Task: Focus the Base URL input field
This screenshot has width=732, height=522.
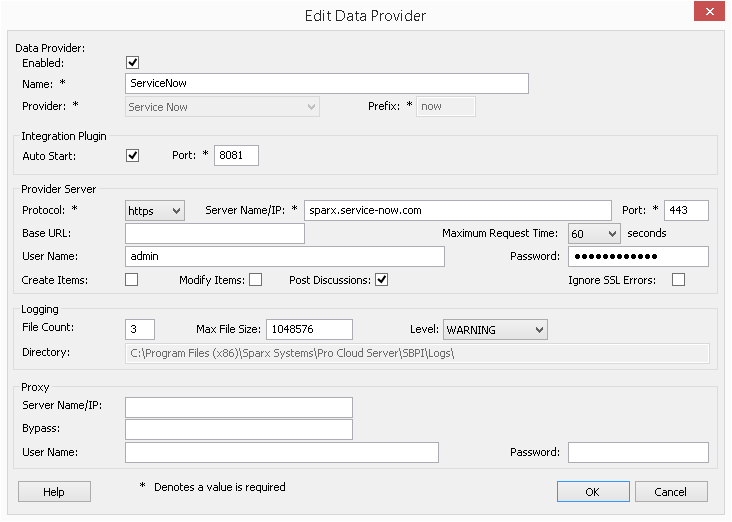Action: point(215,233)
